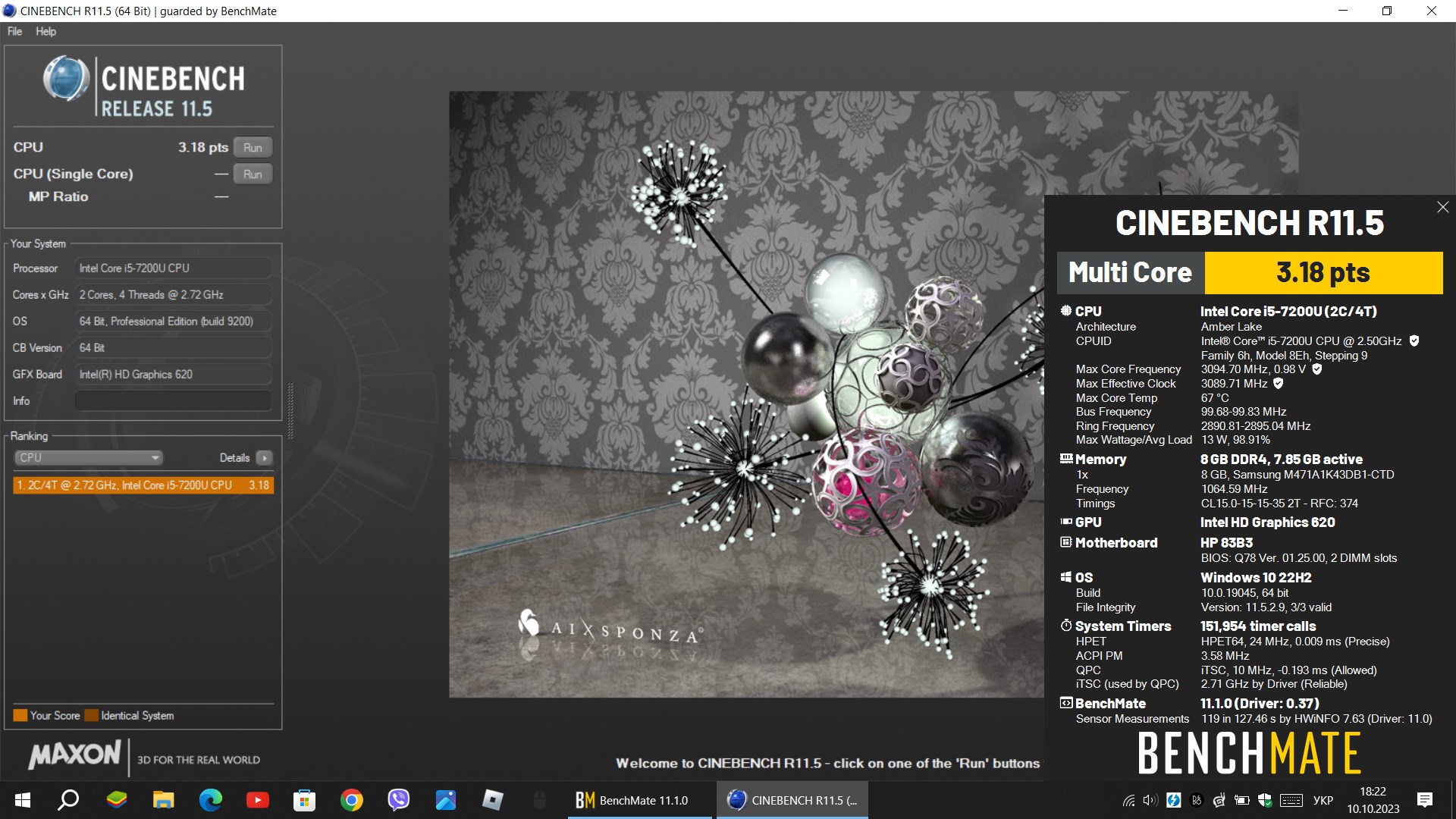Open the File menu
Screen dimensions: 1456x819
click(x=14, y=31)
